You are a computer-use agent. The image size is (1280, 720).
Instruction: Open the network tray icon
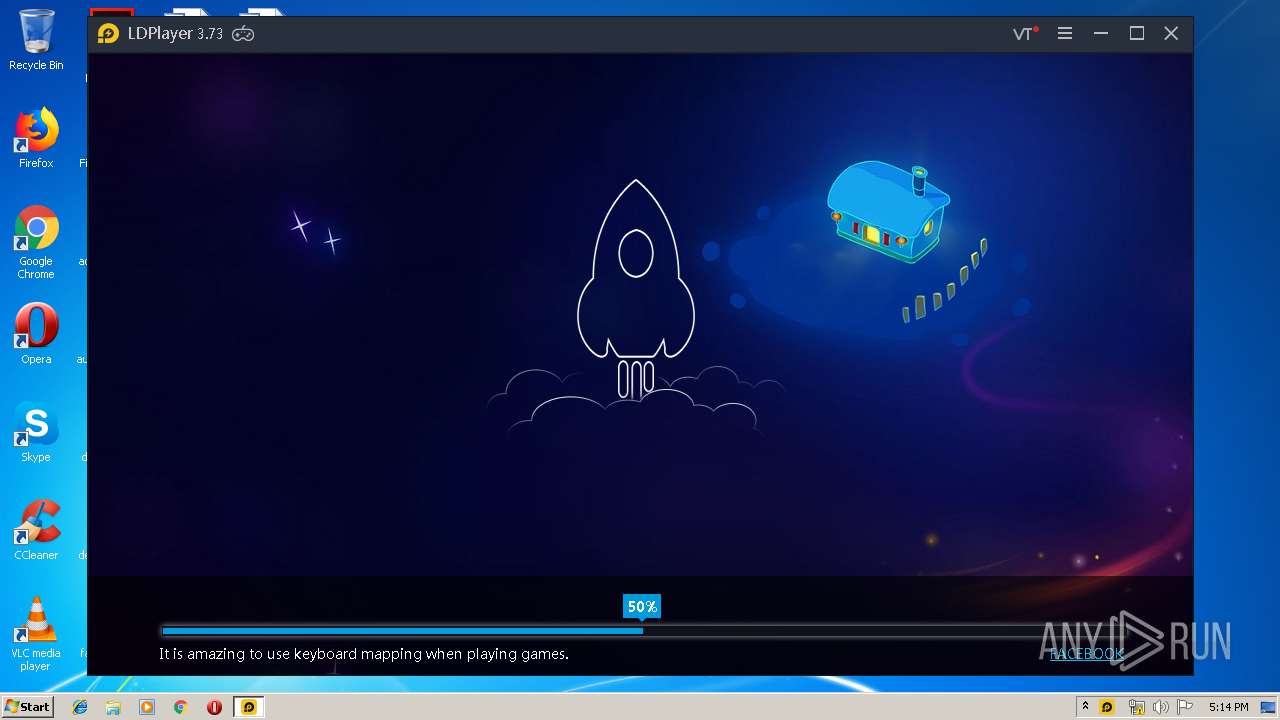(1137, 707)
